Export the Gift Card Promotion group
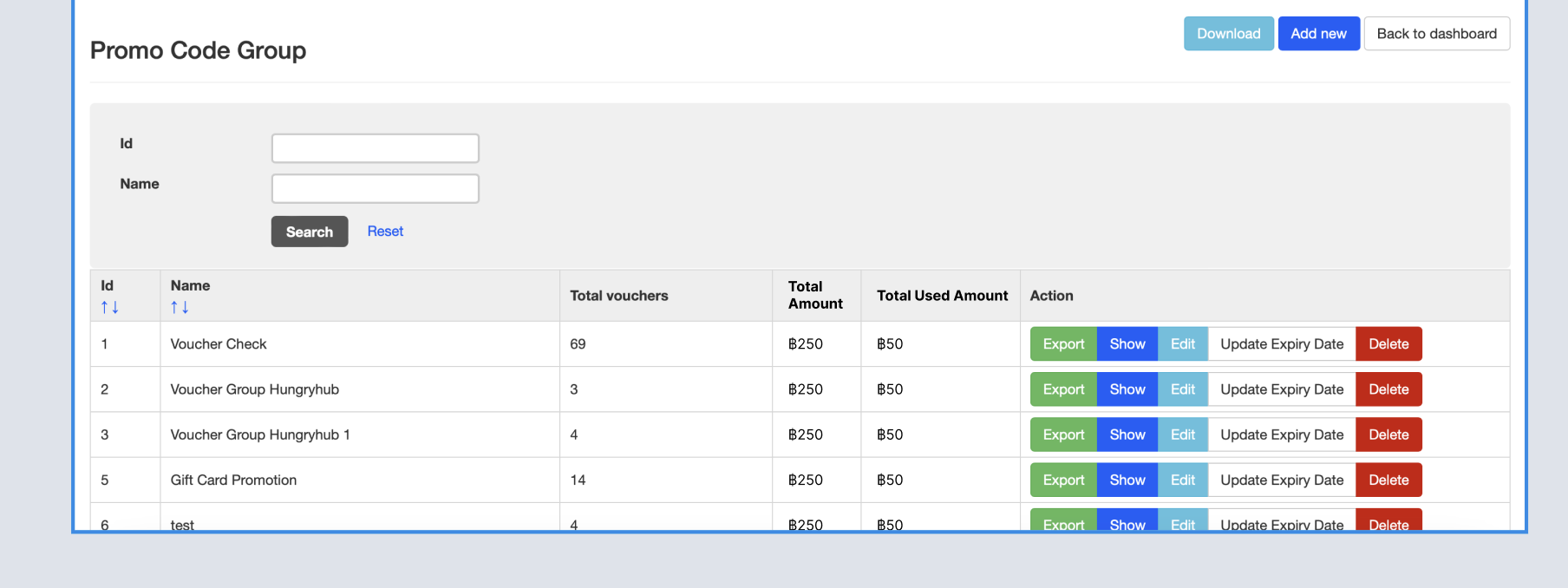Viewport: 1568px width, 588px height. (1063, 480)
